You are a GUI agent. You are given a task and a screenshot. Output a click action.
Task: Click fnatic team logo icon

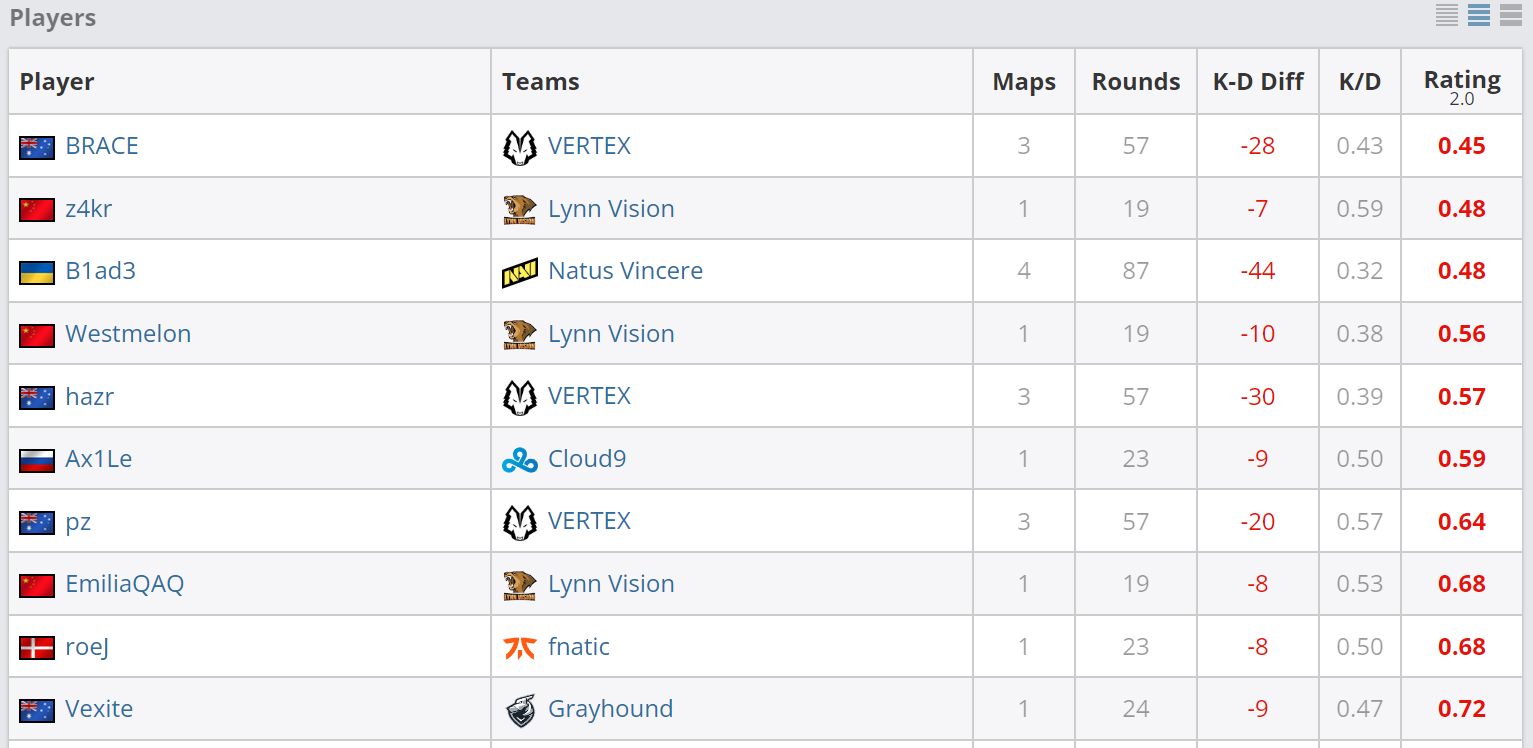(x=520, y=648)
